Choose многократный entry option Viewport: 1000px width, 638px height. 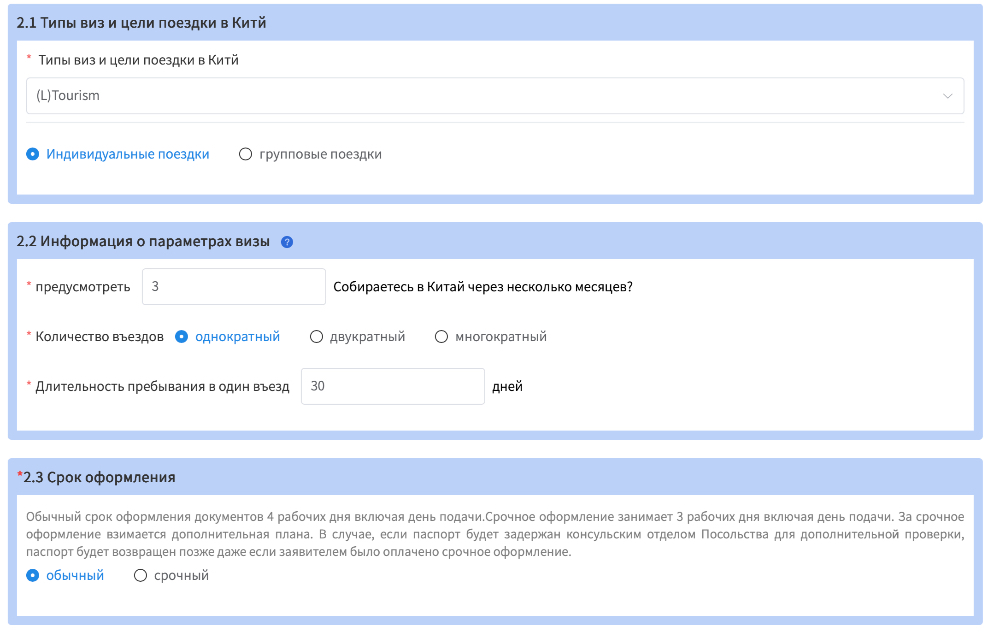(442, 337)
